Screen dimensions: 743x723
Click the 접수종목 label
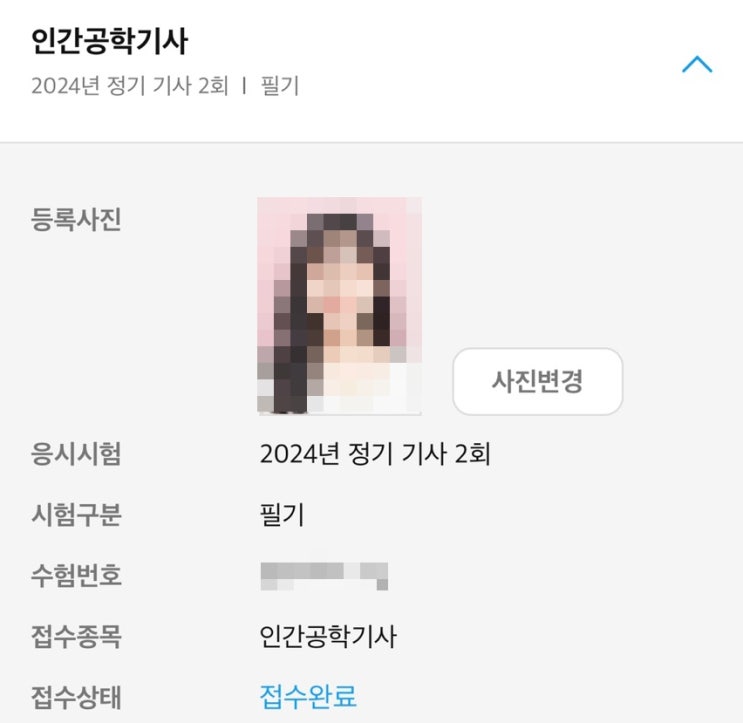click(76, 636)
